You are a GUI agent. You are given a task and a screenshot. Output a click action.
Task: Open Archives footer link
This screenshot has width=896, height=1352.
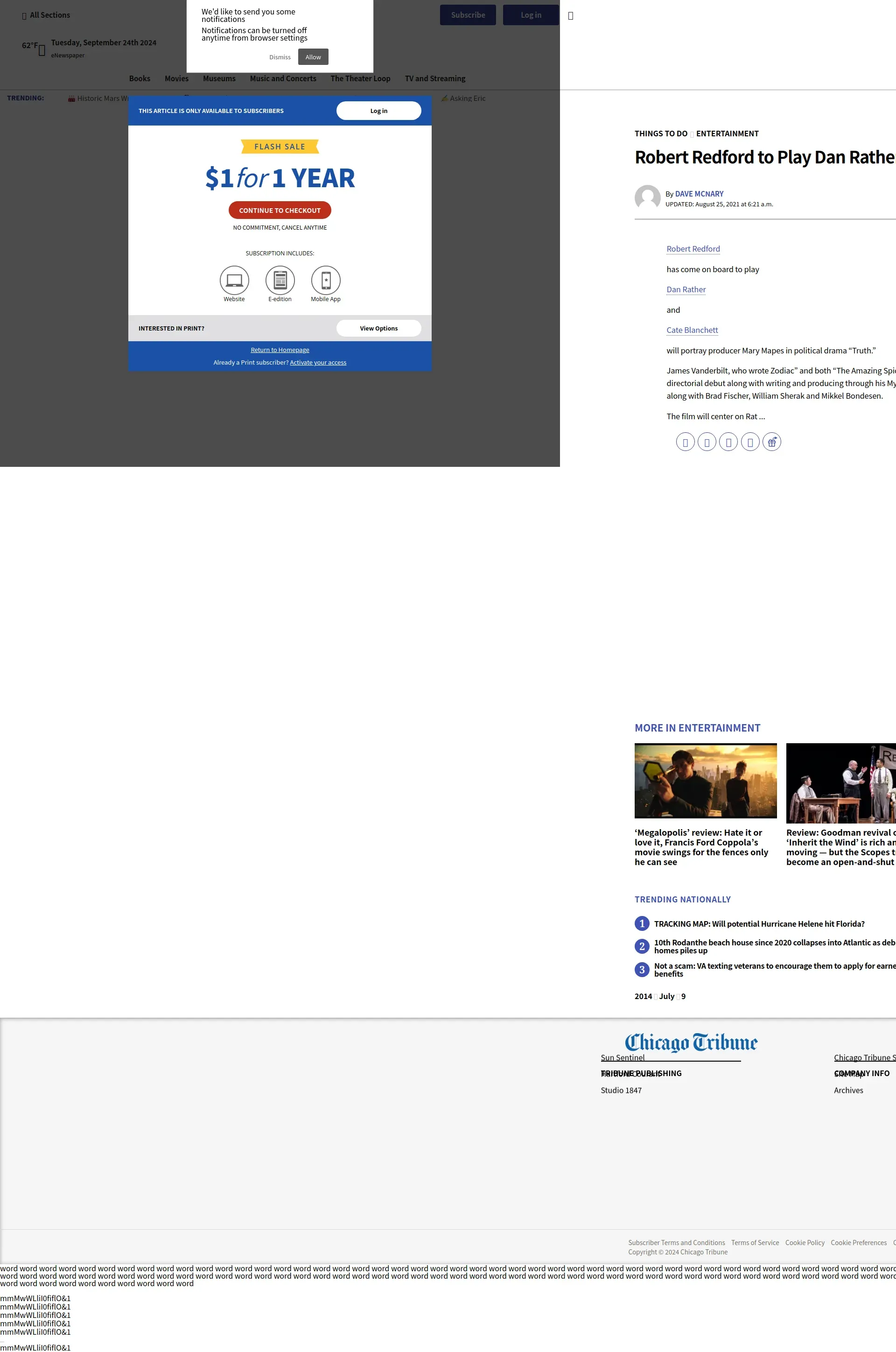click(x=848, y=1090)
